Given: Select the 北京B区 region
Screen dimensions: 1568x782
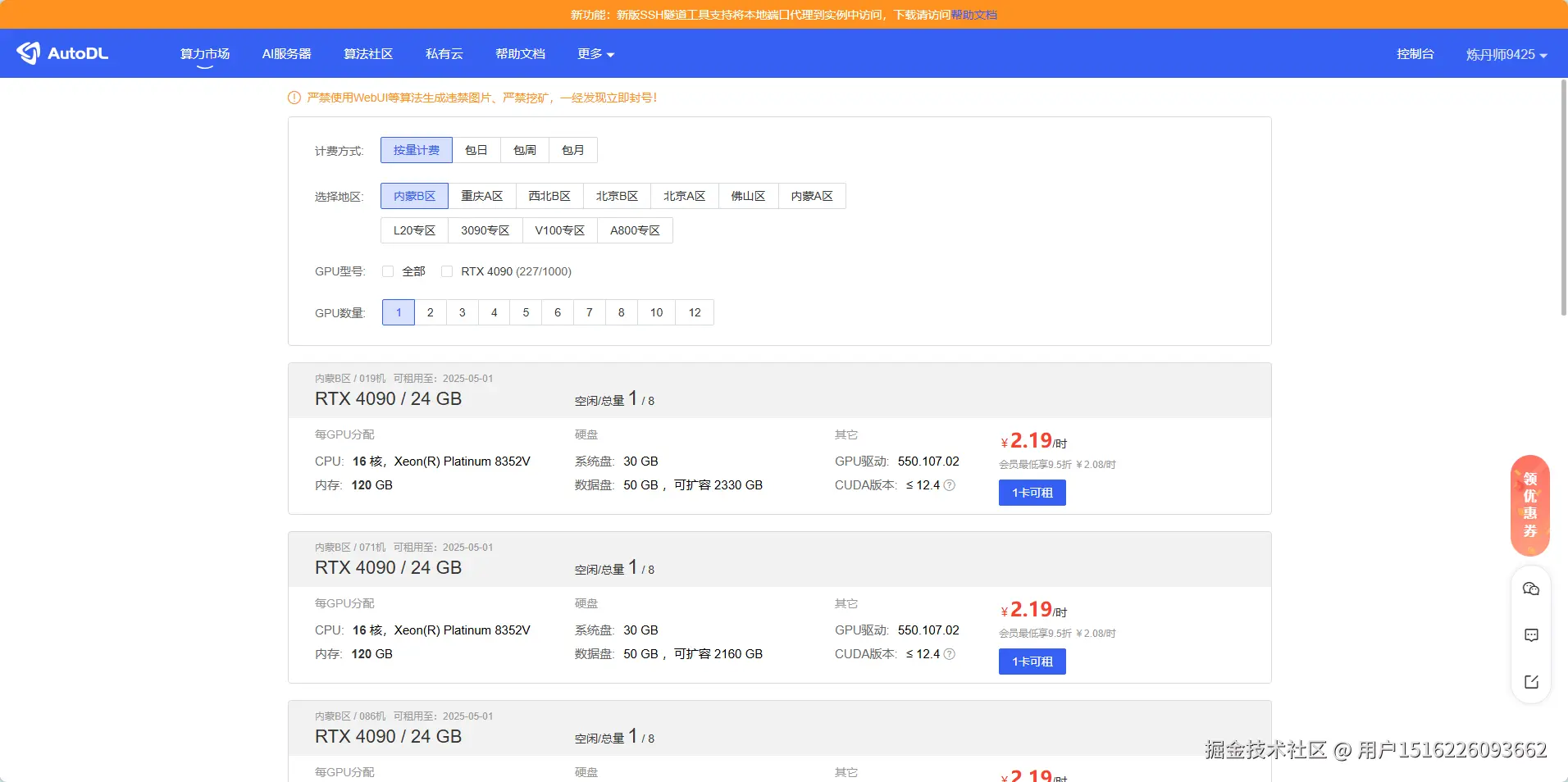Looking at the screenshot, I should pos(618,196).
